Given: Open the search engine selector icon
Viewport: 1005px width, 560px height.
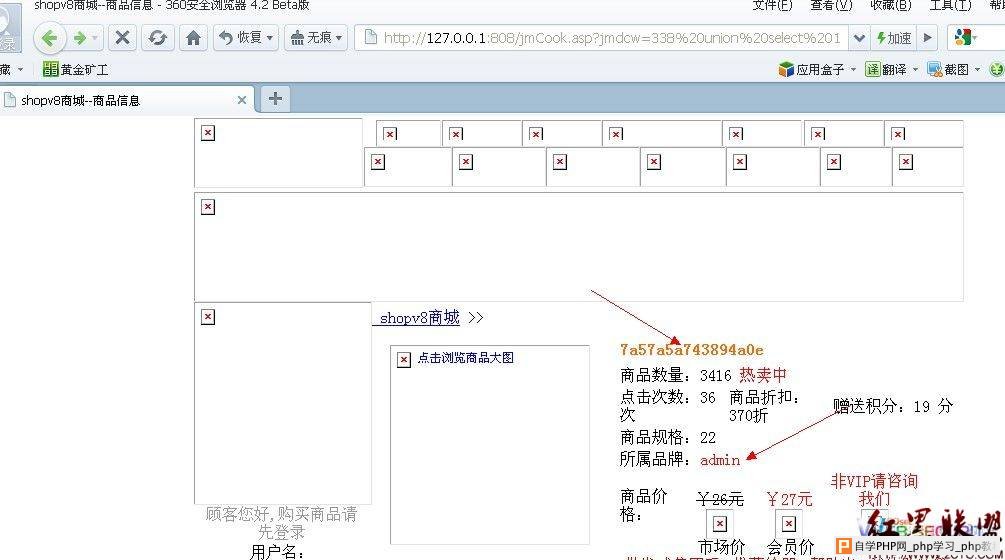Looking at the screenshot, I should [x=964, y=38].
